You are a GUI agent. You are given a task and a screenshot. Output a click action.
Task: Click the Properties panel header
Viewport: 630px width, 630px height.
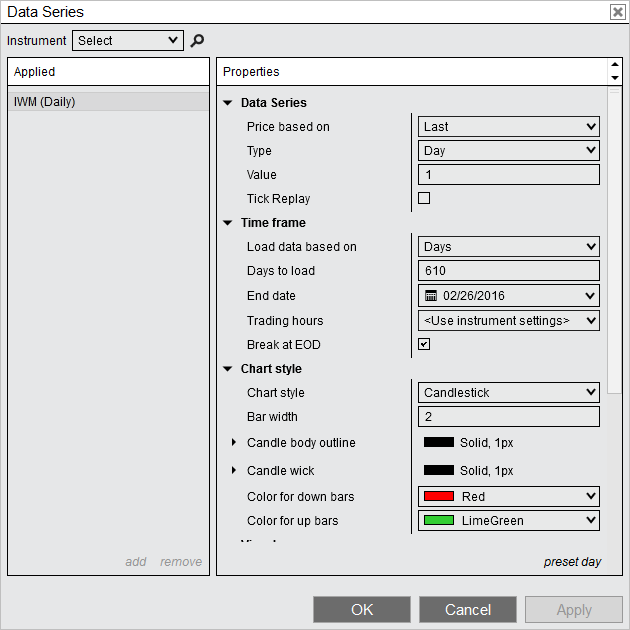tap(412, 72)
